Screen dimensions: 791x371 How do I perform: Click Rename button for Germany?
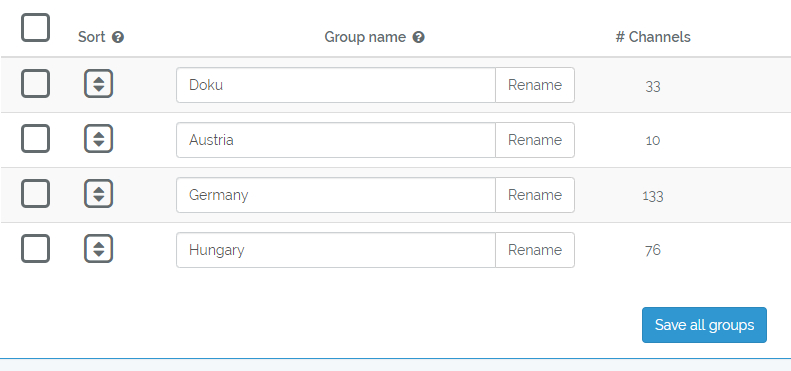pyautogui.click(x=535, y=195)
